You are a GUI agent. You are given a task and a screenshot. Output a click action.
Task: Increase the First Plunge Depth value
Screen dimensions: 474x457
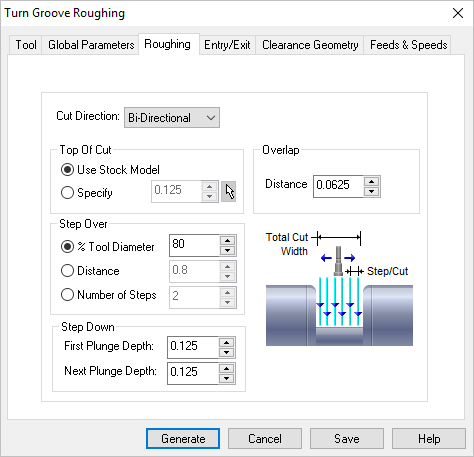227,343
